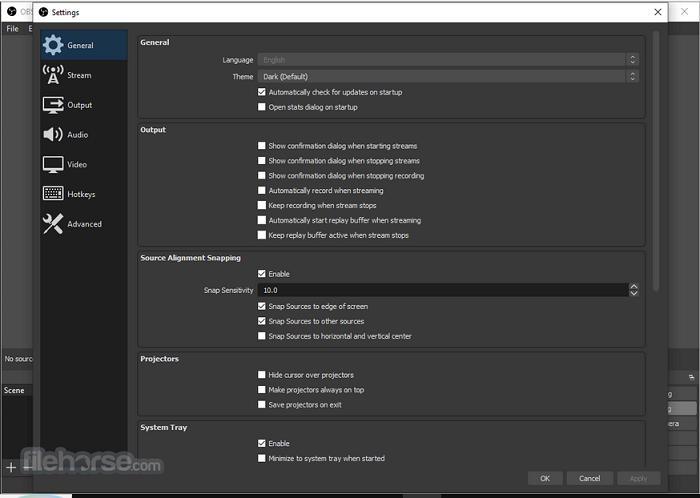Disable automatic update check on startup
The image size is (700, 498).
pyautogui.click(x=262, y=92)
